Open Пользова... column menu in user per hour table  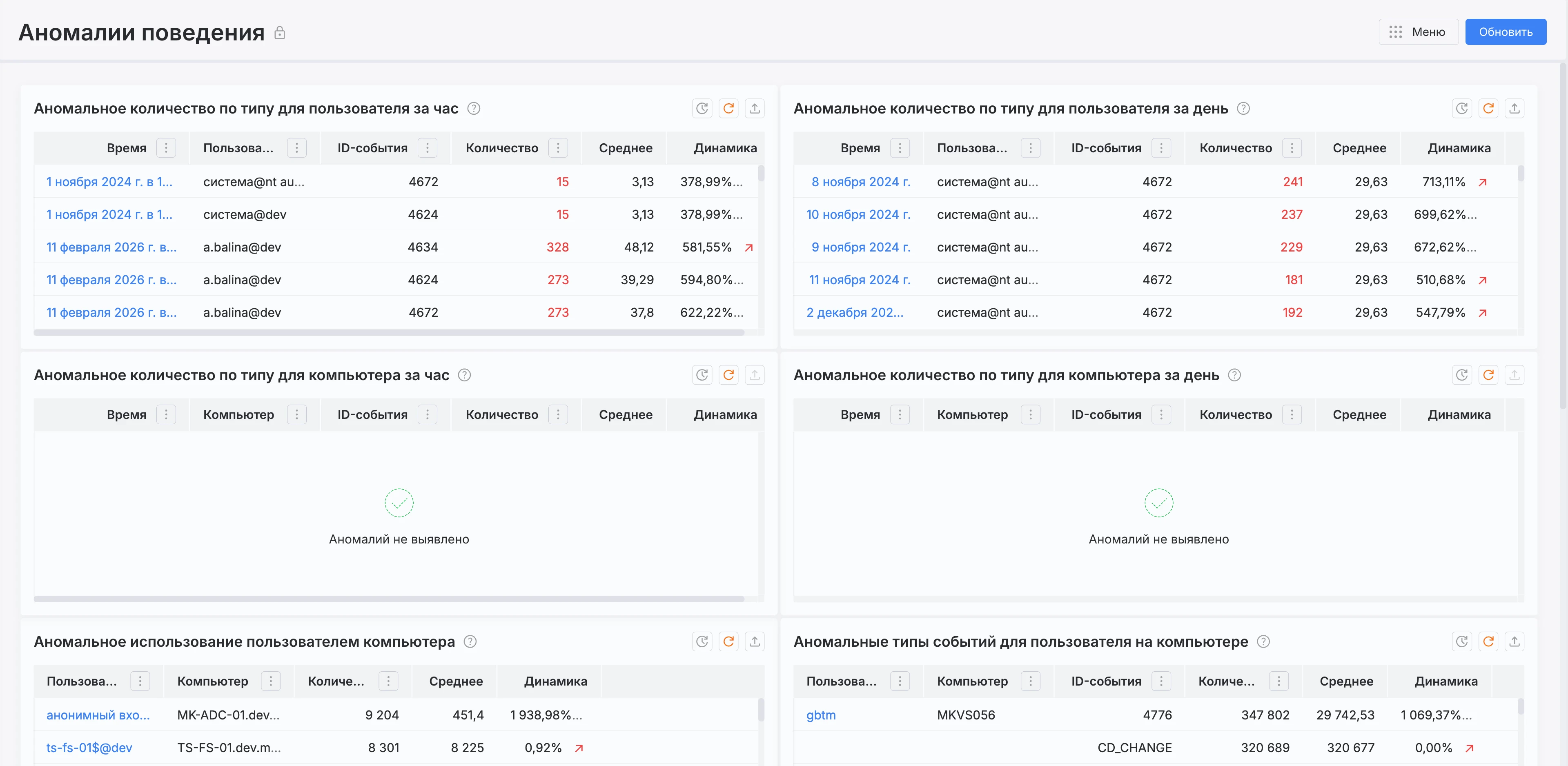click(297, 148)
